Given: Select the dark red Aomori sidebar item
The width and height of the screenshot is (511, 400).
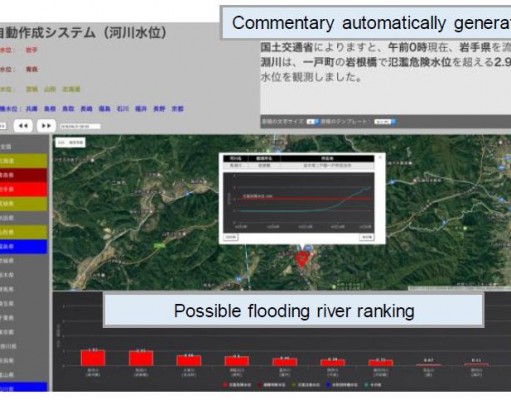Looking at the screenshot, I should [23, 175].
